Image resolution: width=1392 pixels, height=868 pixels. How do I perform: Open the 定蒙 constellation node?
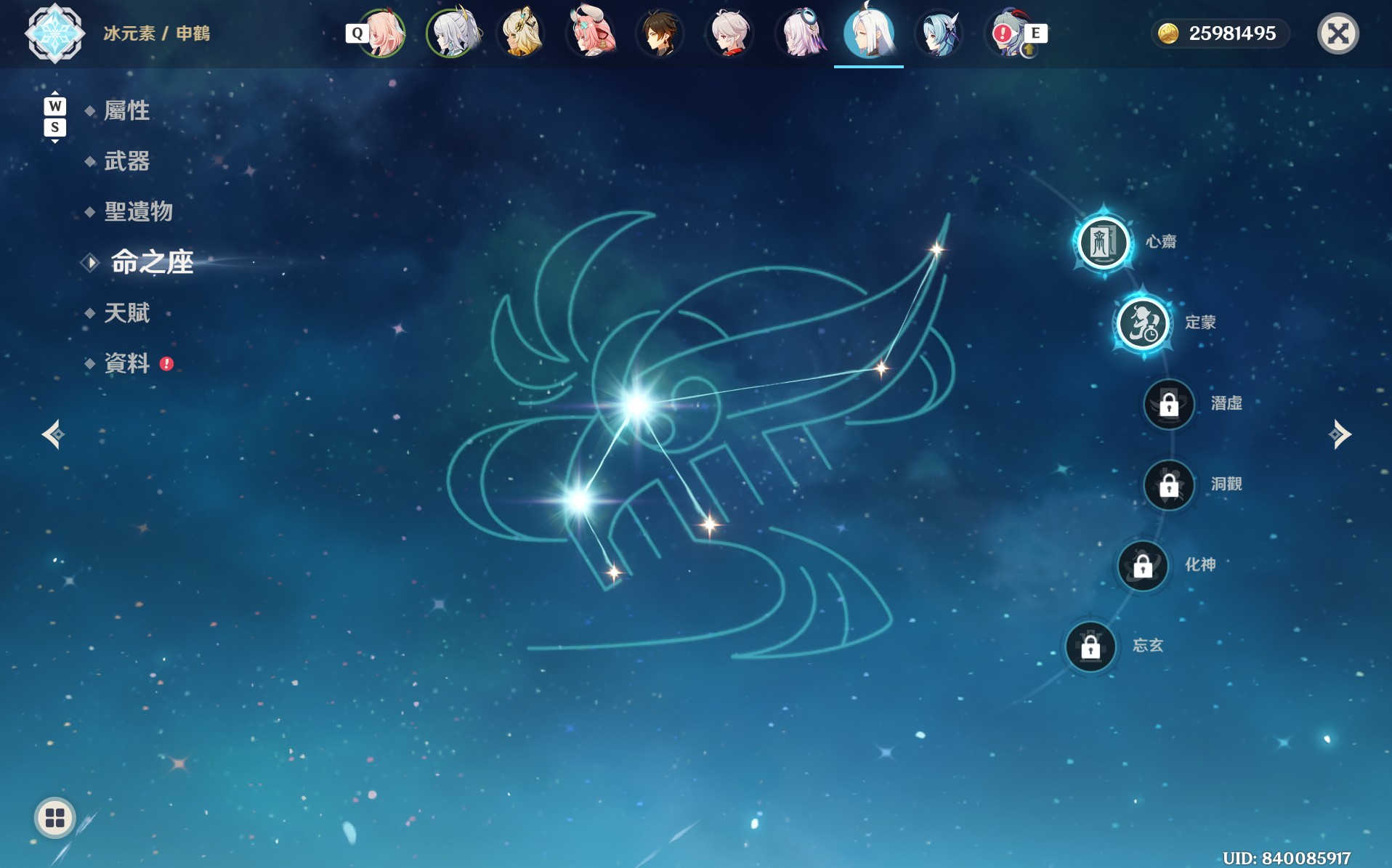[x=1143, y=323]
